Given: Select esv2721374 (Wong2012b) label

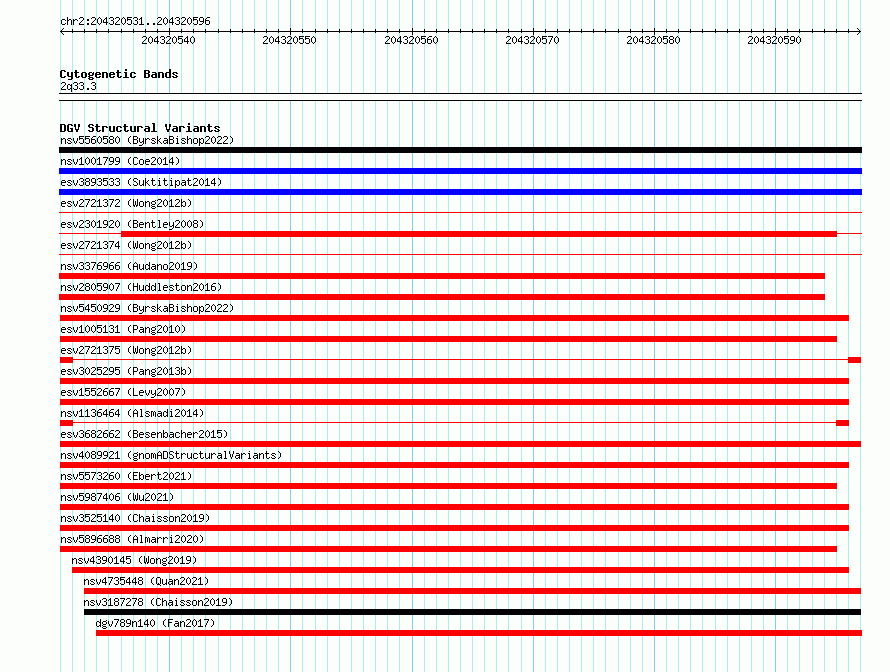Looking at the screenshot, I should [126, 245].
